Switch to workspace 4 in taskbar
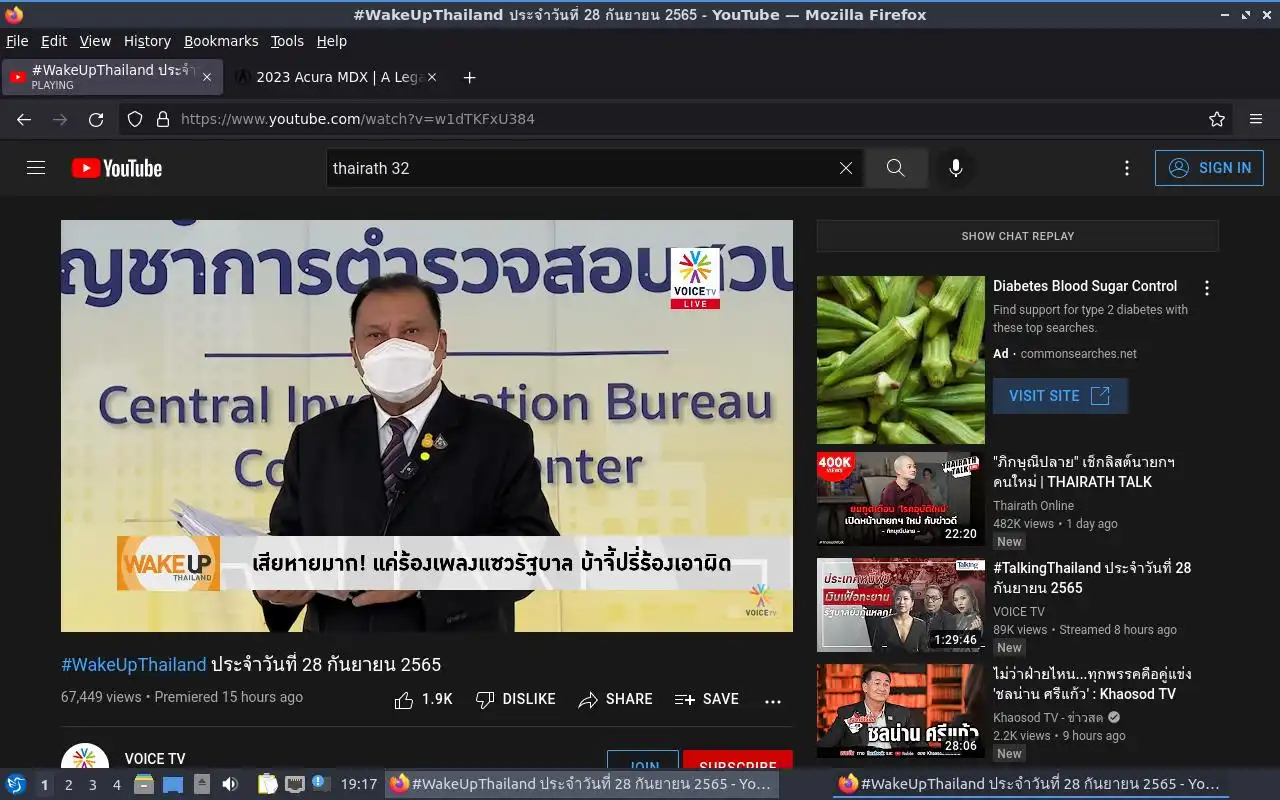This screenshot has height=800, width=1280. point(116,785)
